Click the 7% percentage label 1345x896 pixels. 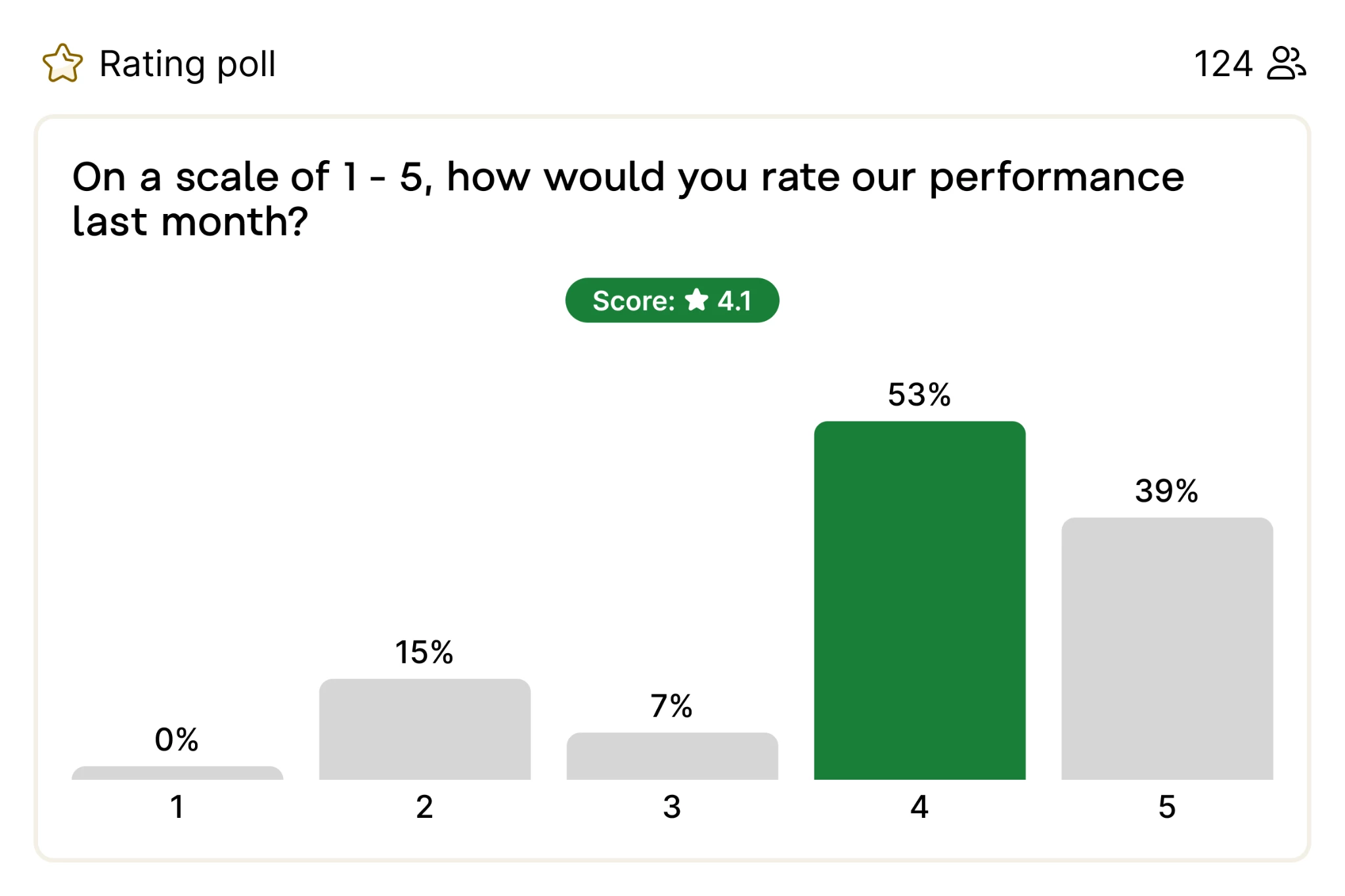pyautogui.click(x=672, y=706)
